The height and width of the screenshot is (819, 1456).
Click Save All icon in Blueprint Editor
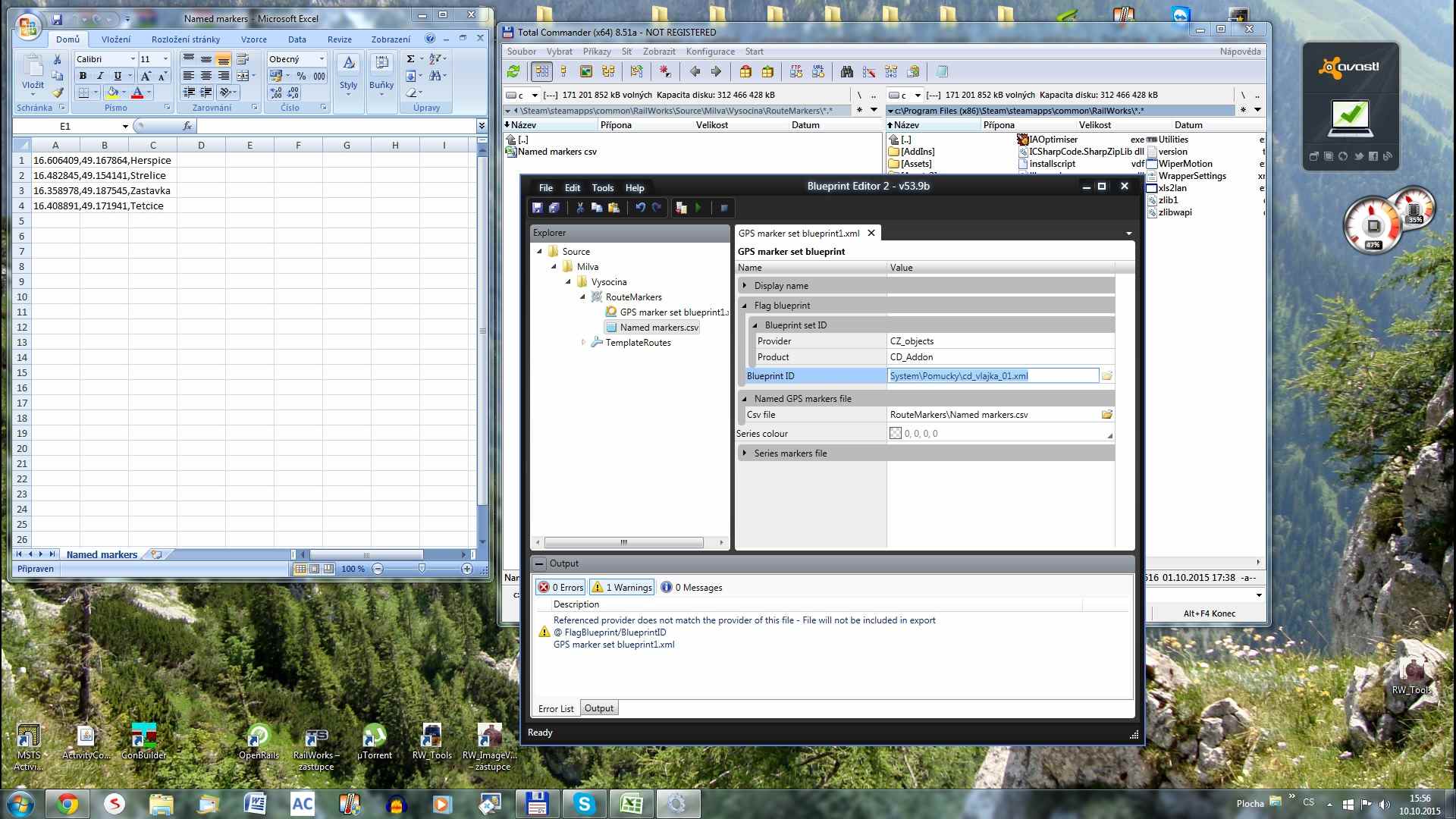point(554,208)
